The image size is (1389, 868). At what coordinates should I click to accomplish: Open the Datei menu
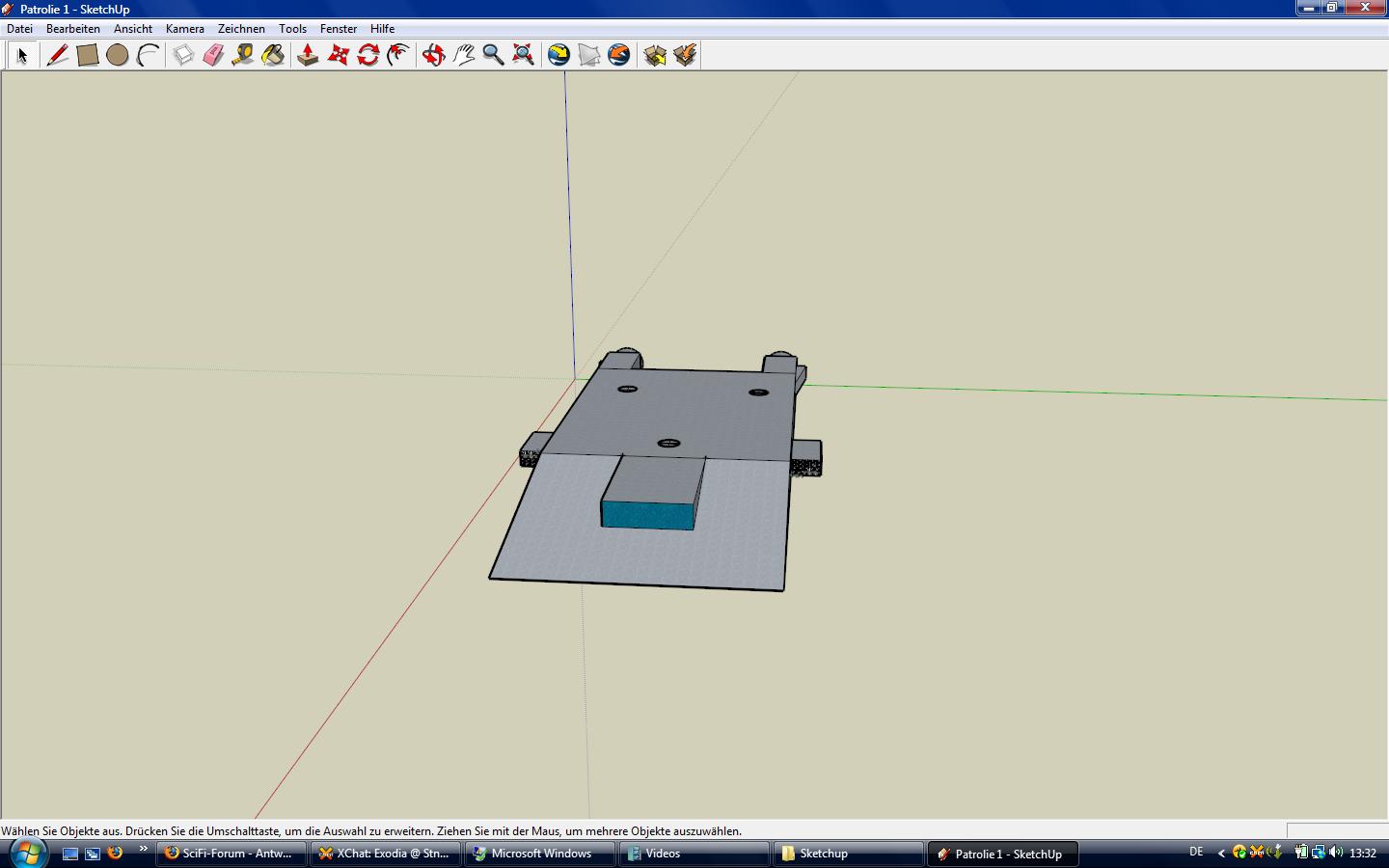(19, 29)
